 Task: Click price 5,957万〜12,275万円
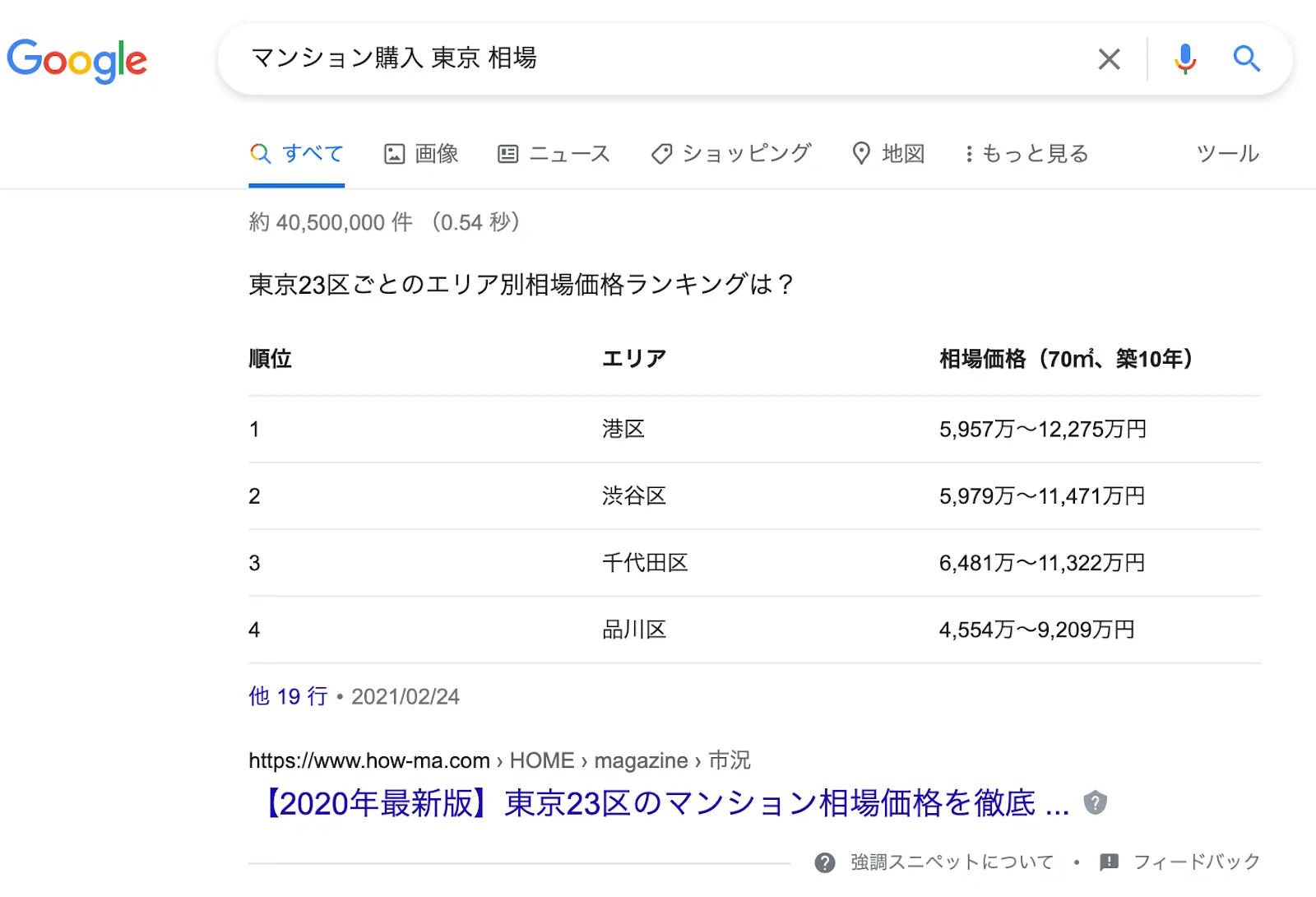(x=1043, y=430)
